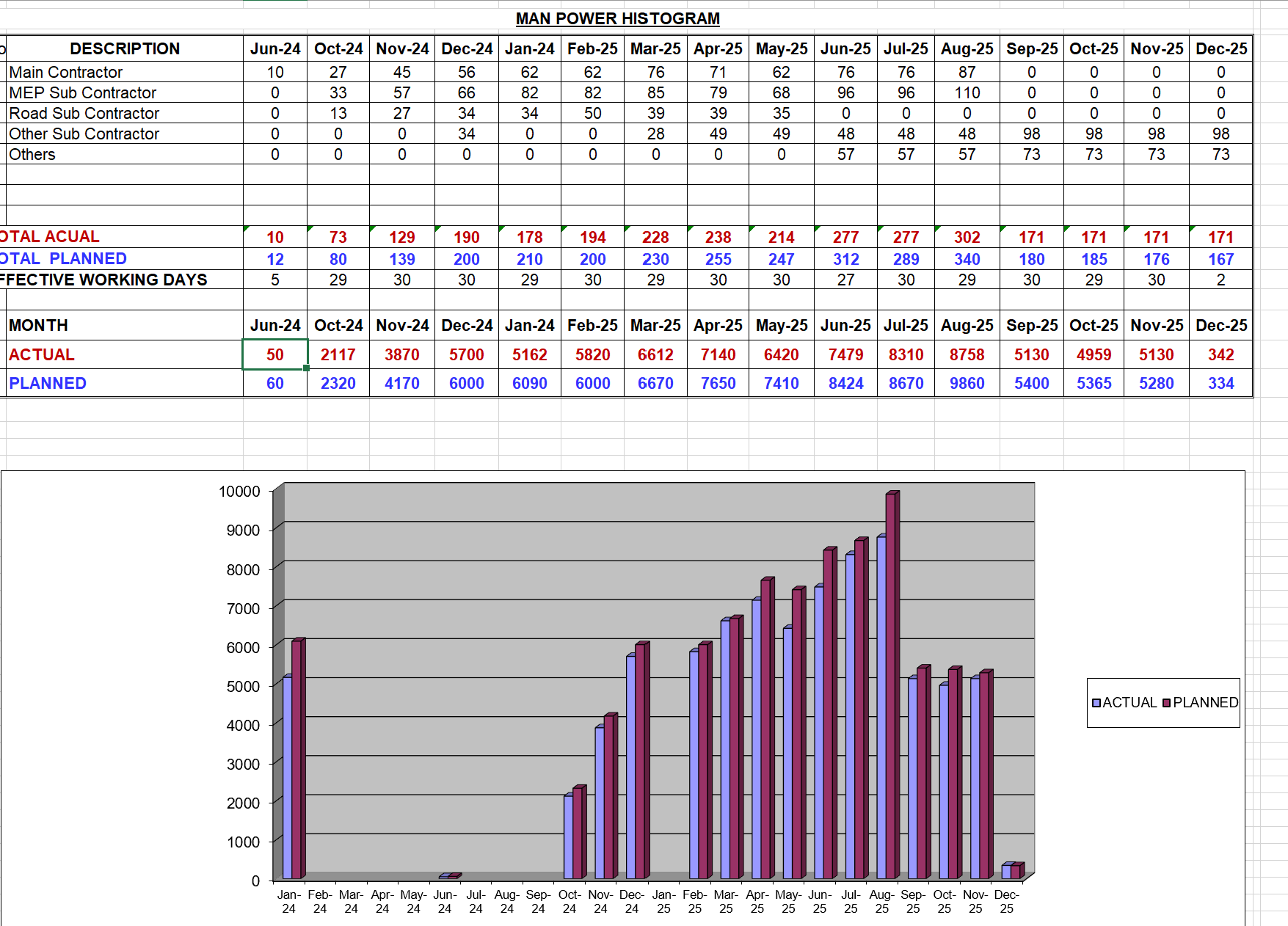Select the TOTAL PLANNED row label
This screenshot has height=926, width=1288.
click(62, 258)
